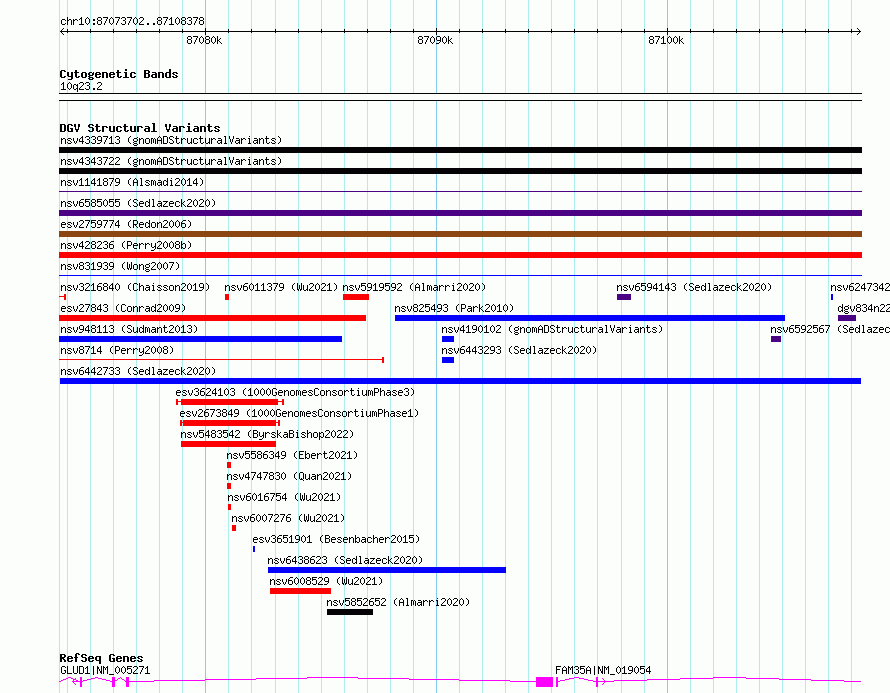Click the nsv4339713 gnomAD variant label

pos(171,140)
